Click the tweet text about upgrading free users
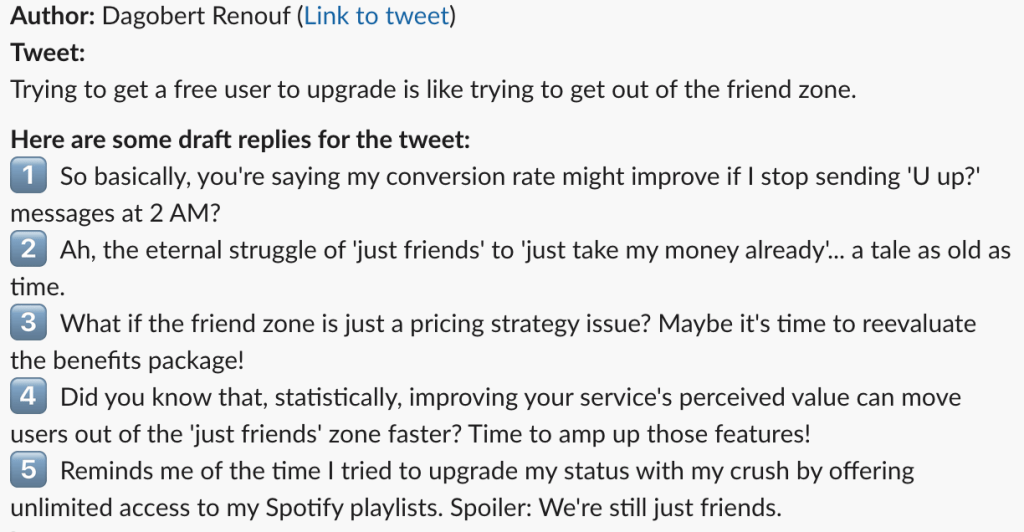1024x532 pixels. coord(434,89)
